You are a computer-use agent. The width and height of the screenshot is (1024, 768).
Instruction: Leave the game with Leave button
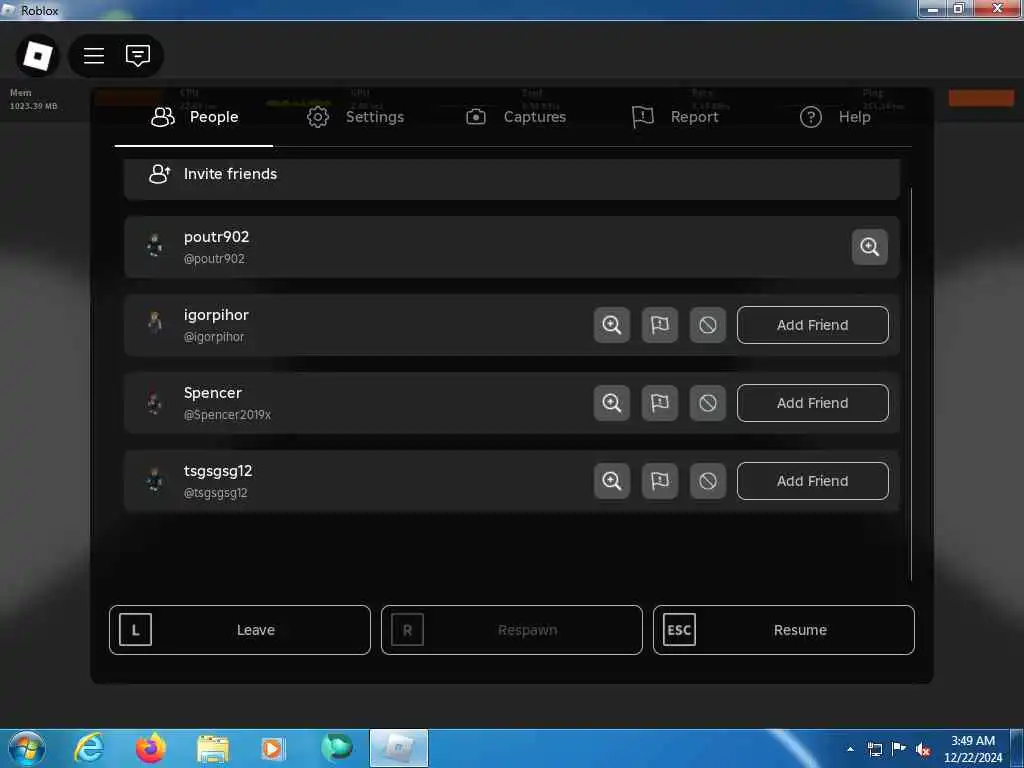click(240, 630)
